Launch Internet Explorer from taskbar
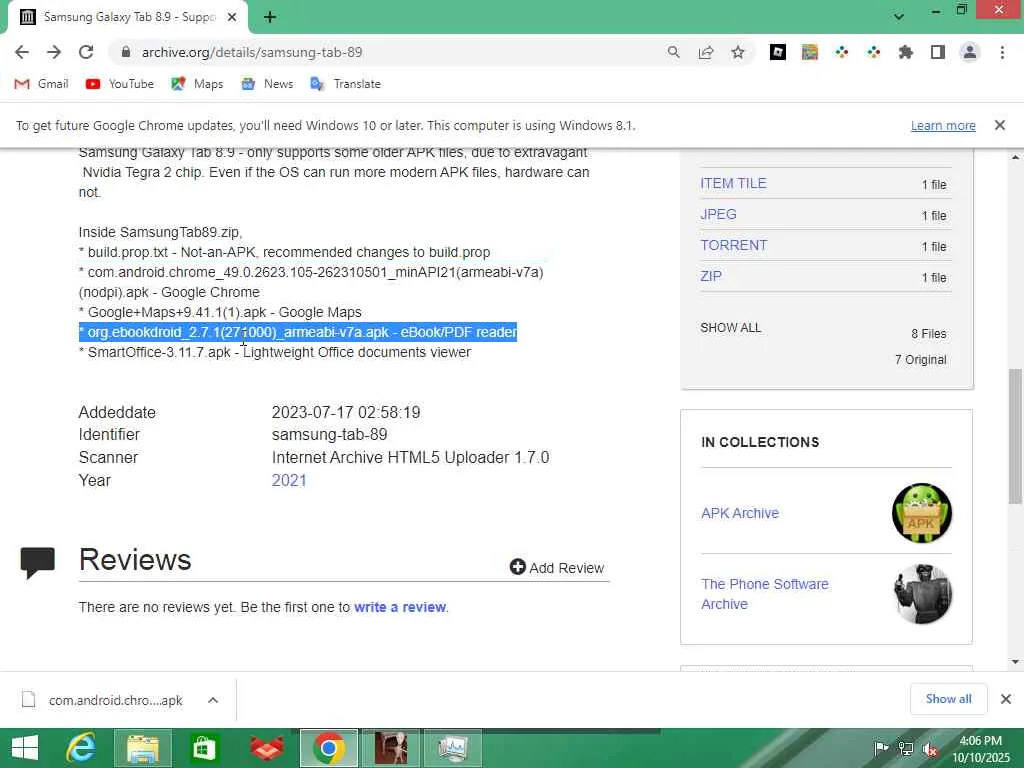Viewport: 1024px width, 768px height. click(x=81, y=748)
